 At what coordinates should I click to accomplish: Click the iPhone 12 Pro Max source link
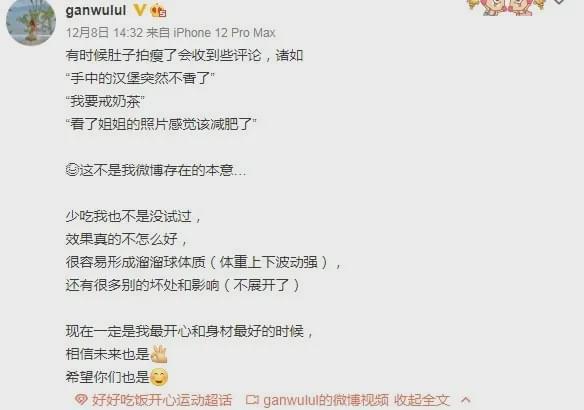click(224, 33)
